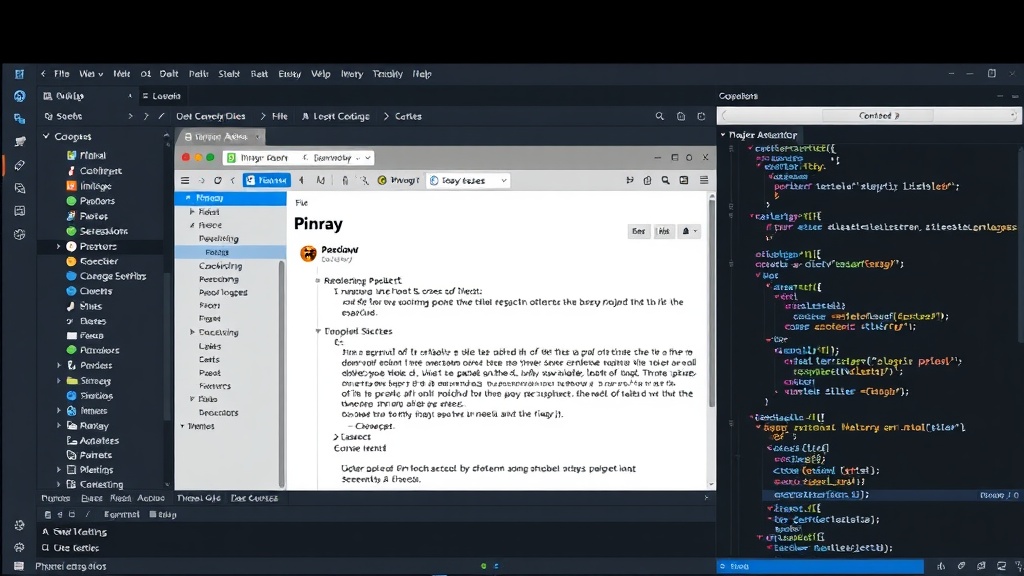Click the Eormnel button in the bottom panel toolbar
Viewport: 1024px width, 576px height.
point(121,515)
